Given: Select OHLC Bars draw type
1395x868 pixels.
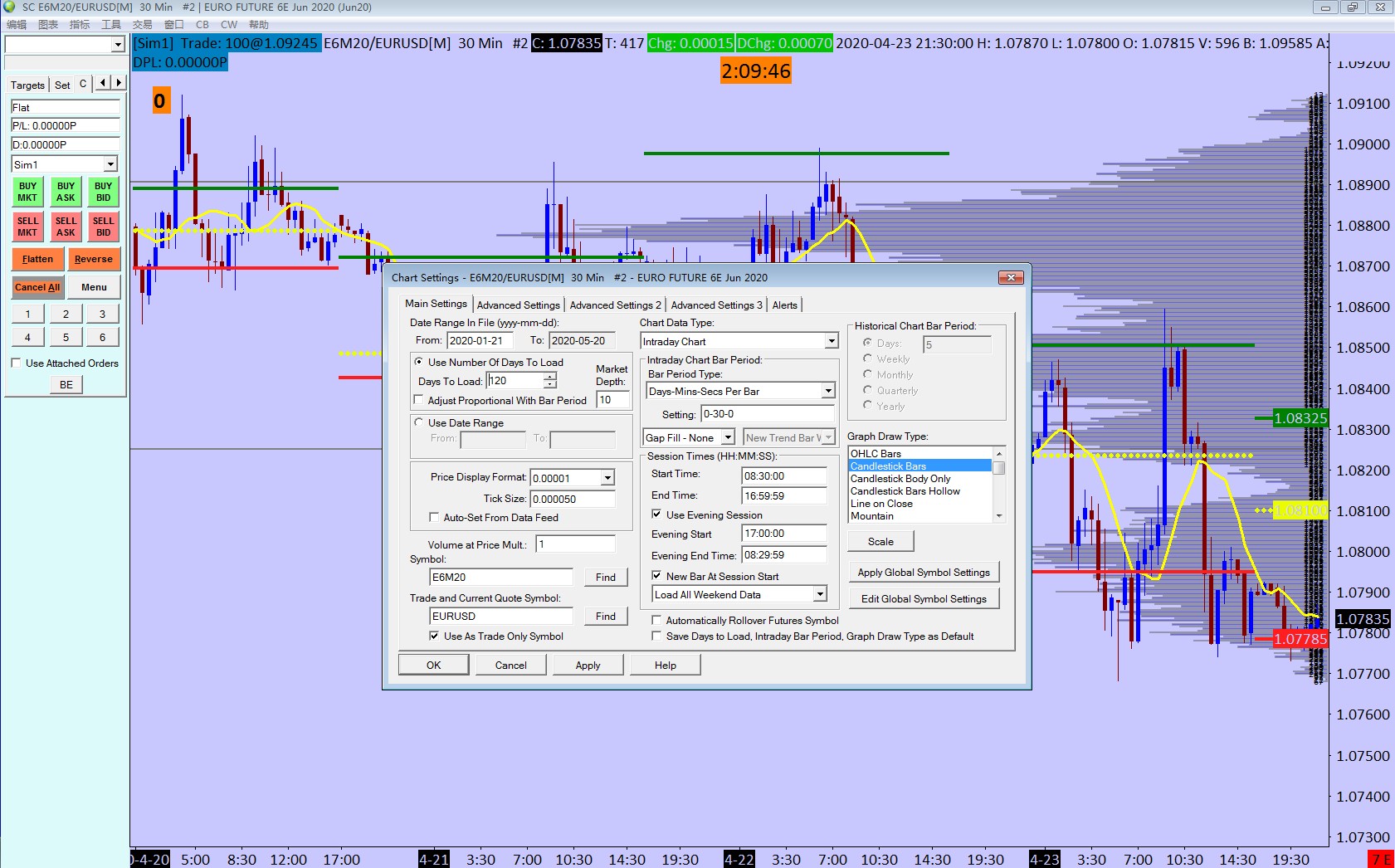Looking at the screenshot, I should pos(919,453).
